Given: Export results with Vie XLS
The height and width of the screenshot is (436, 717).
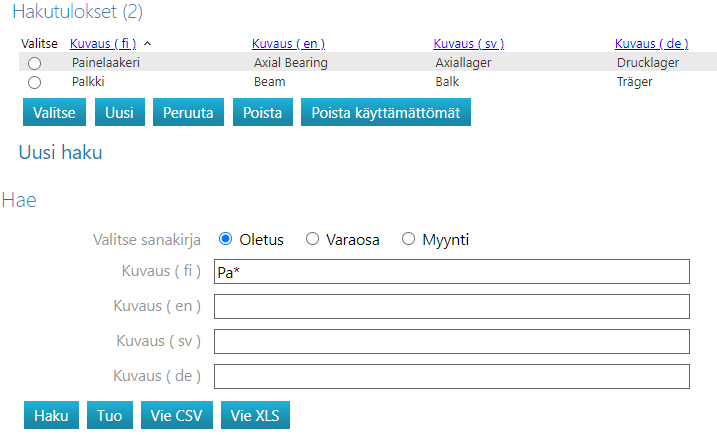Looking at the screenshot, I should tap(255, 415).
